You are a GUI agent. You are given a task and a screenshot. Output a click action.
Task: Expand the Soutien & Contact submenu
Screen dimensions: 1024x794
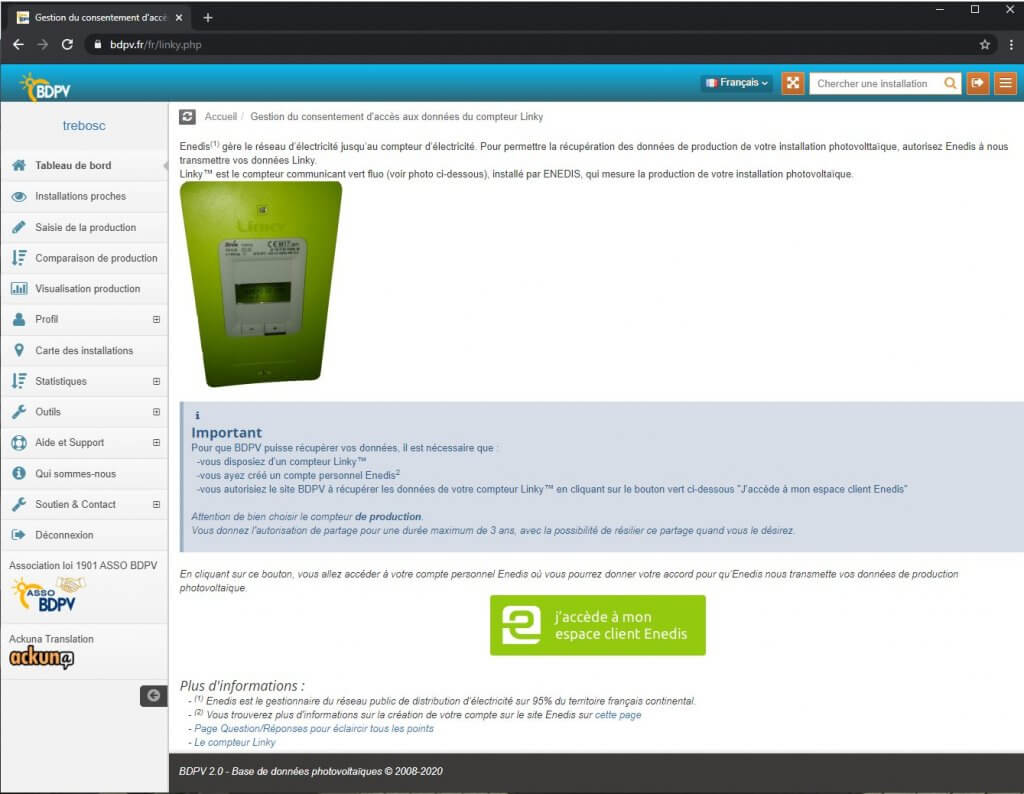(156, 505)
